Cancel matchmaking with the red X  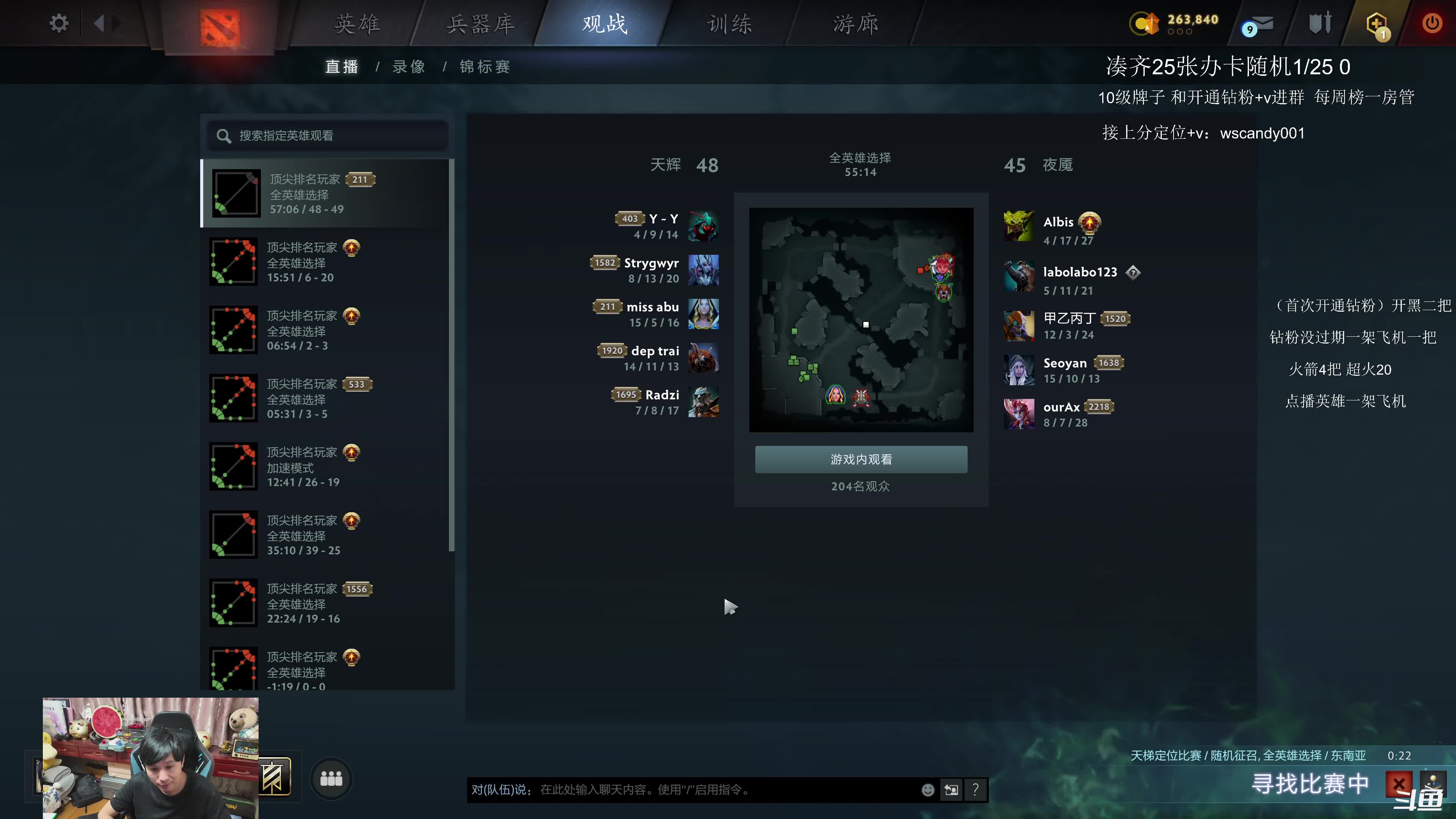(1398, 784)
